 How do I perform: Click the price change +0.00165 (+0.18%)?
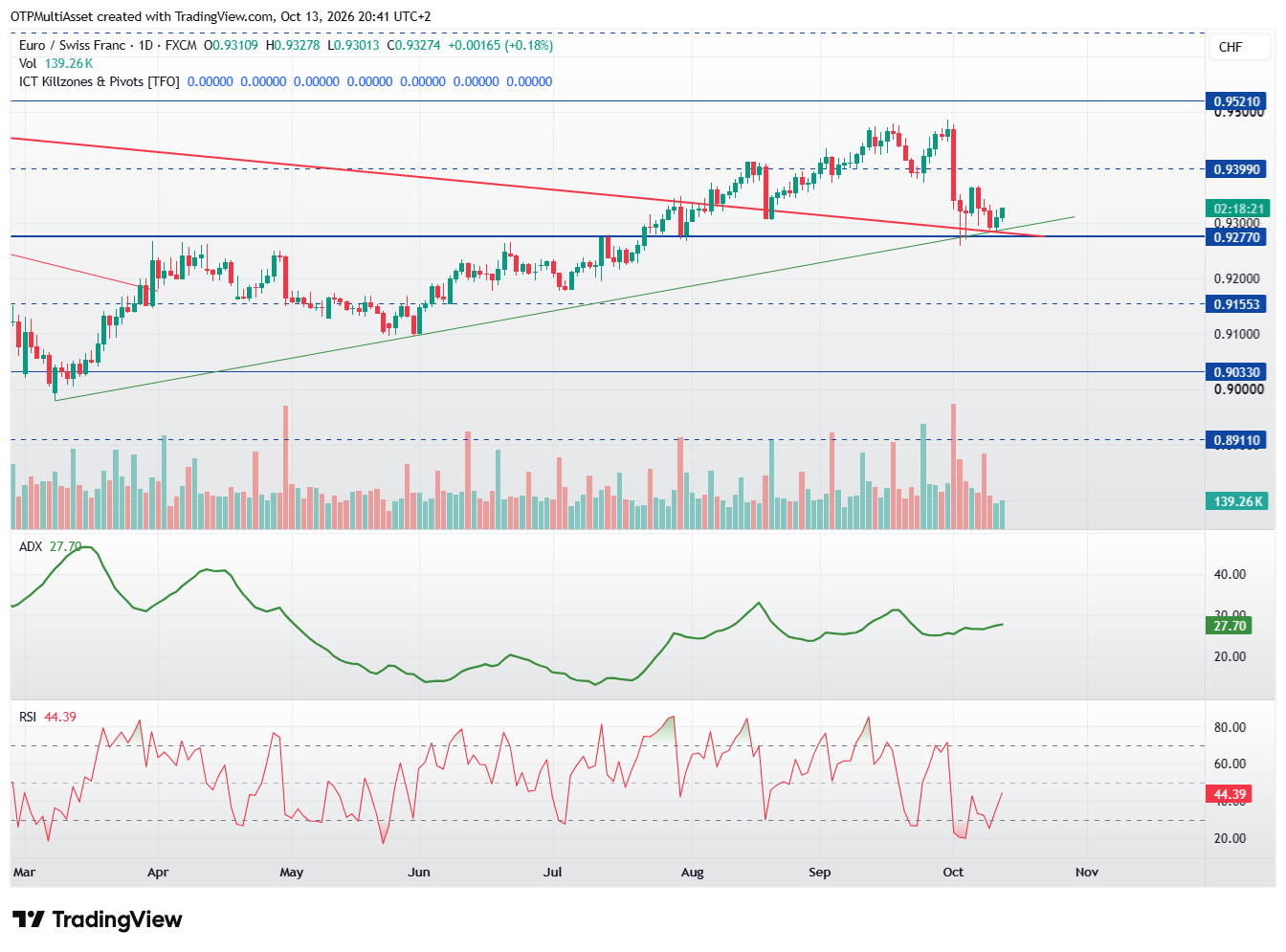click(500, 45)
